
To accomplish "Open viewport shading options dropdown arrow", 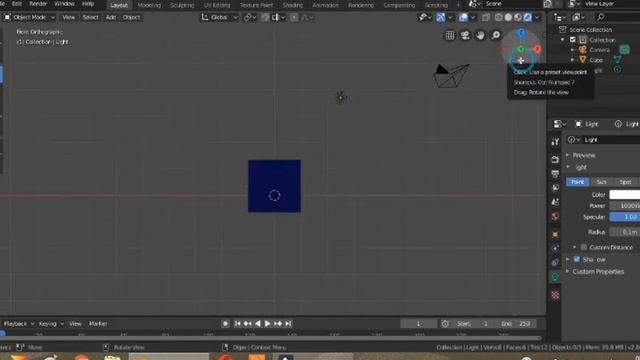I will tap(537, 17).
